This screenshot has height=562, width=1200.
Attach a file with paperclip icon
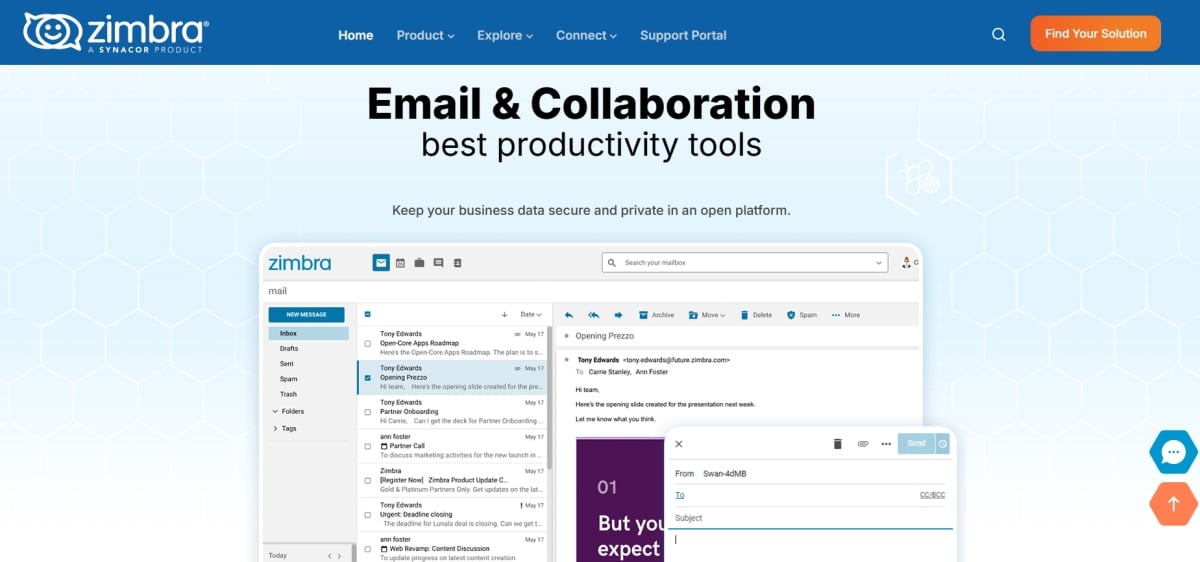click(862, 444)
